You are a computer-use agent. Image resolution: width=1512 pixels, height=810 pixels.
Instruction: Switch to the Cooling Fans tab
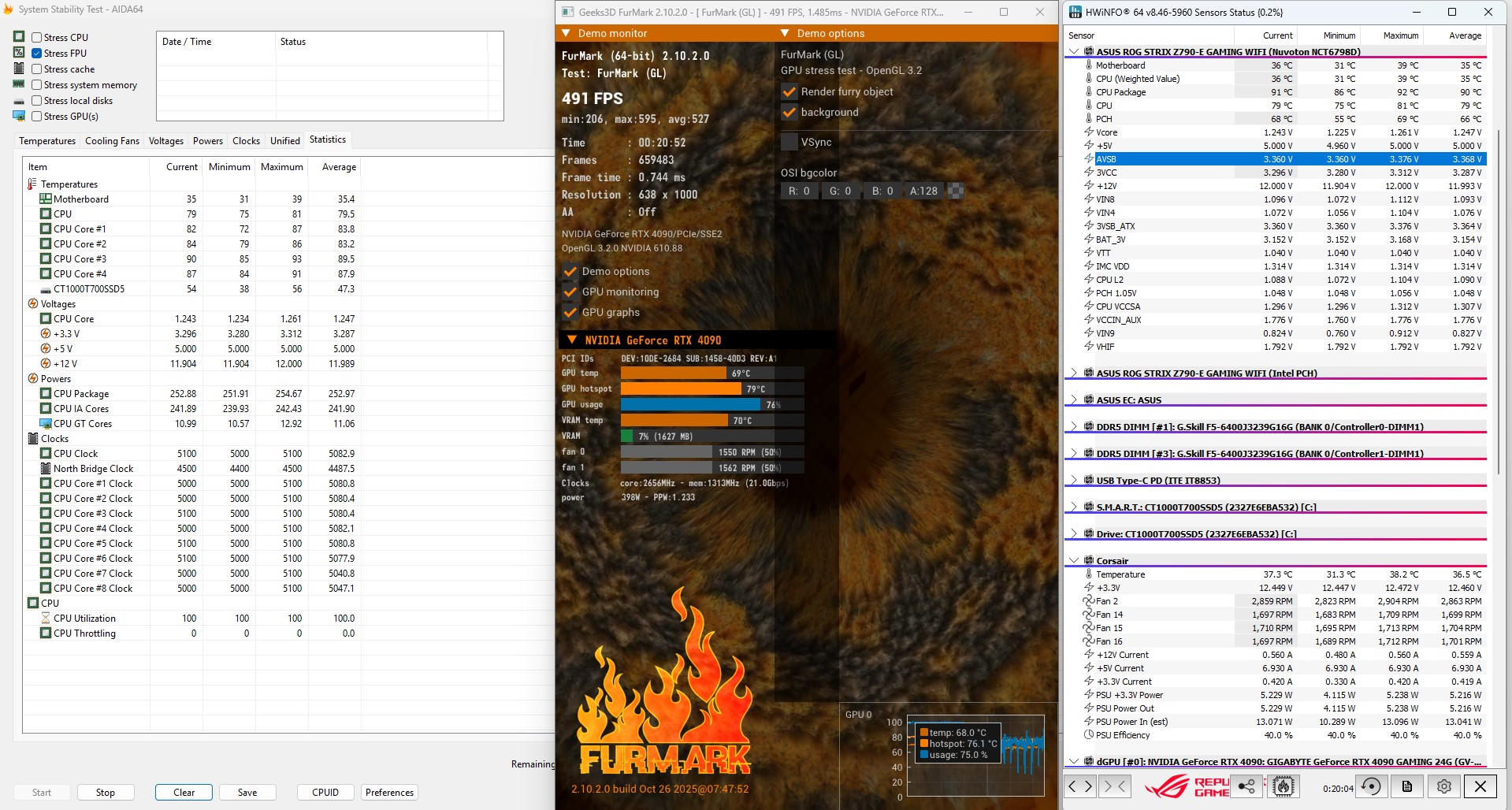112,141
